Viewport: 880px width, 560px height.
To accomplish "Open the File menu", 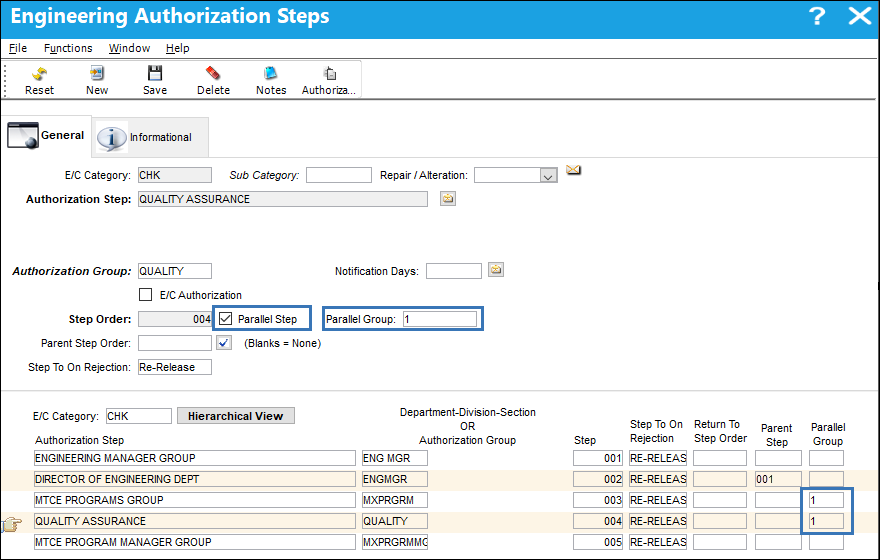I will click(x=18, y=48).
